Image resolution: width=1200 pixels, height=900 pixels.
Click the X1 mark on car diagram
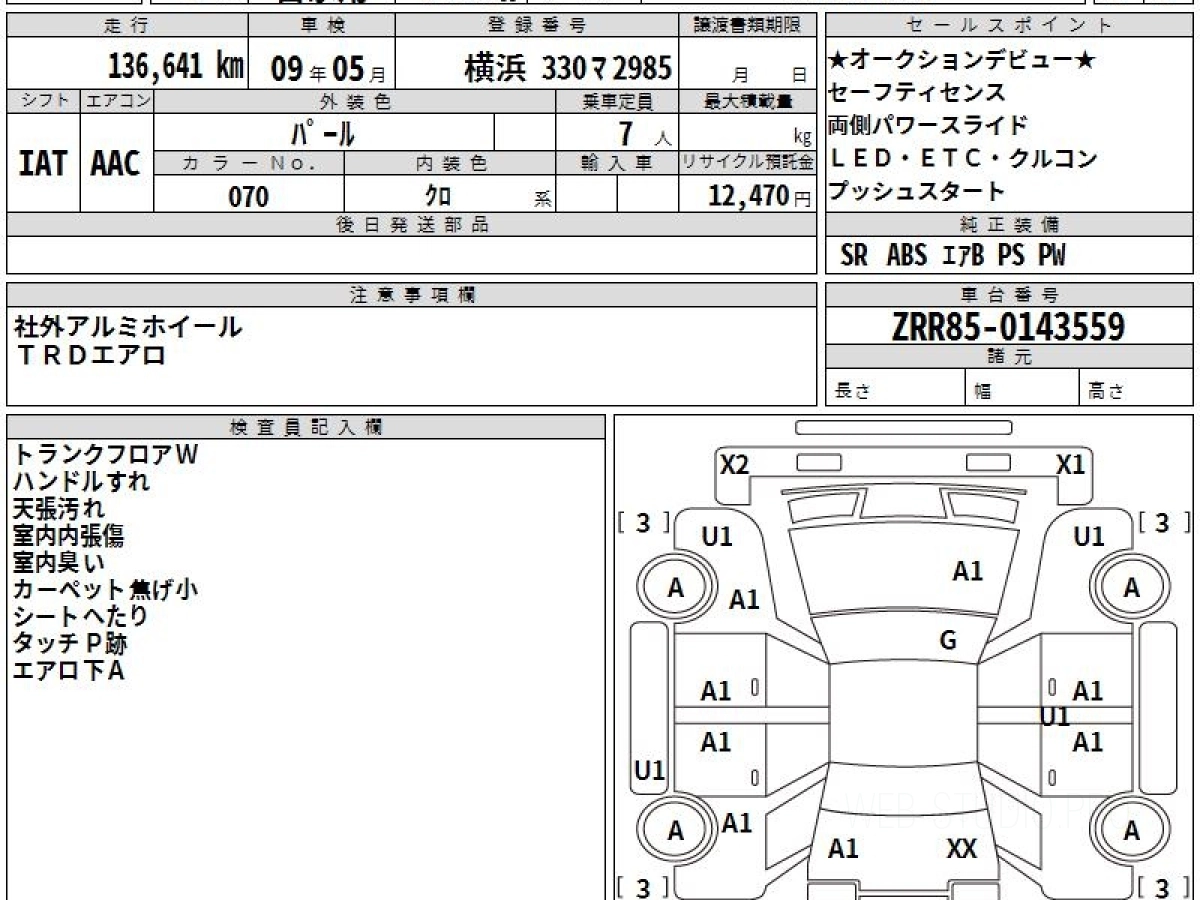pyautogui.click(x=1071, y=464)
